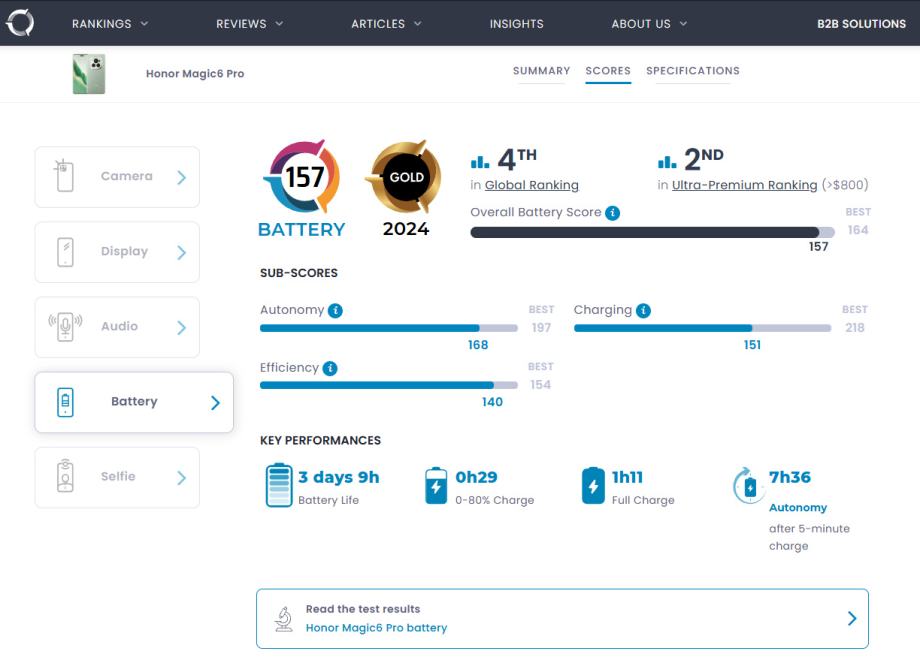Click the chevron on the Battery card
The width and height of the screenshot is (920, 657).
(215, 402)
